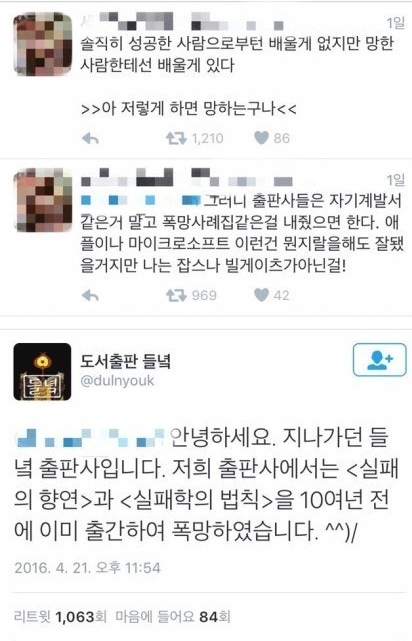The width and height of the screenshot is (412, 641).
Task: View the 마음에 들어요 84회 likes list
Action: (x=173, y=616)
